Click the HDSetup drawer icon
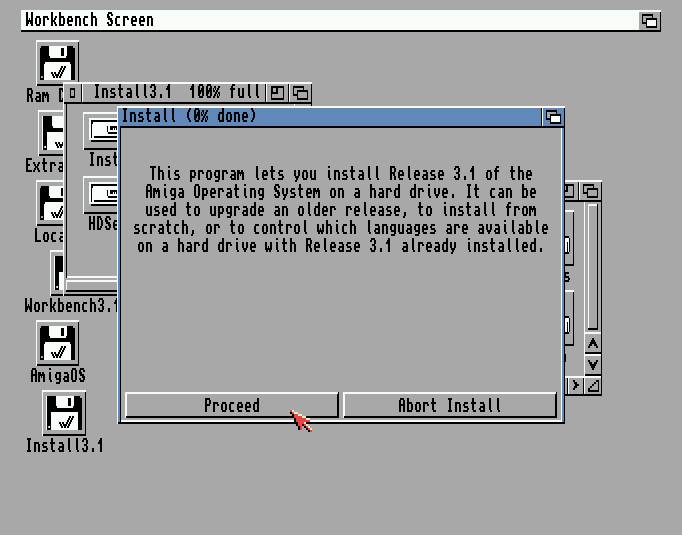The image size is (682, 535). pos(102,195)
